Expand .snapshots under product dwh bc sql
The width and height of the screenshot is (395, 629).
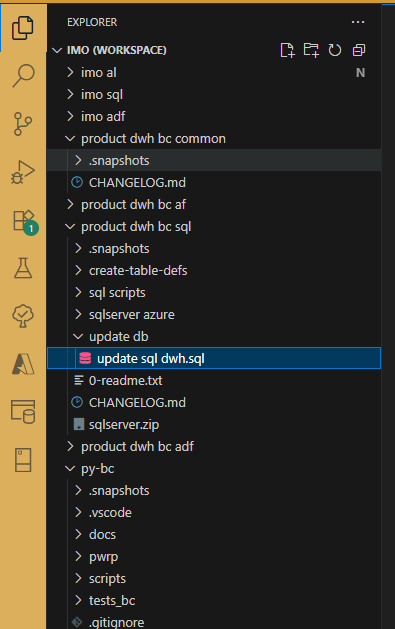(78, 248)
